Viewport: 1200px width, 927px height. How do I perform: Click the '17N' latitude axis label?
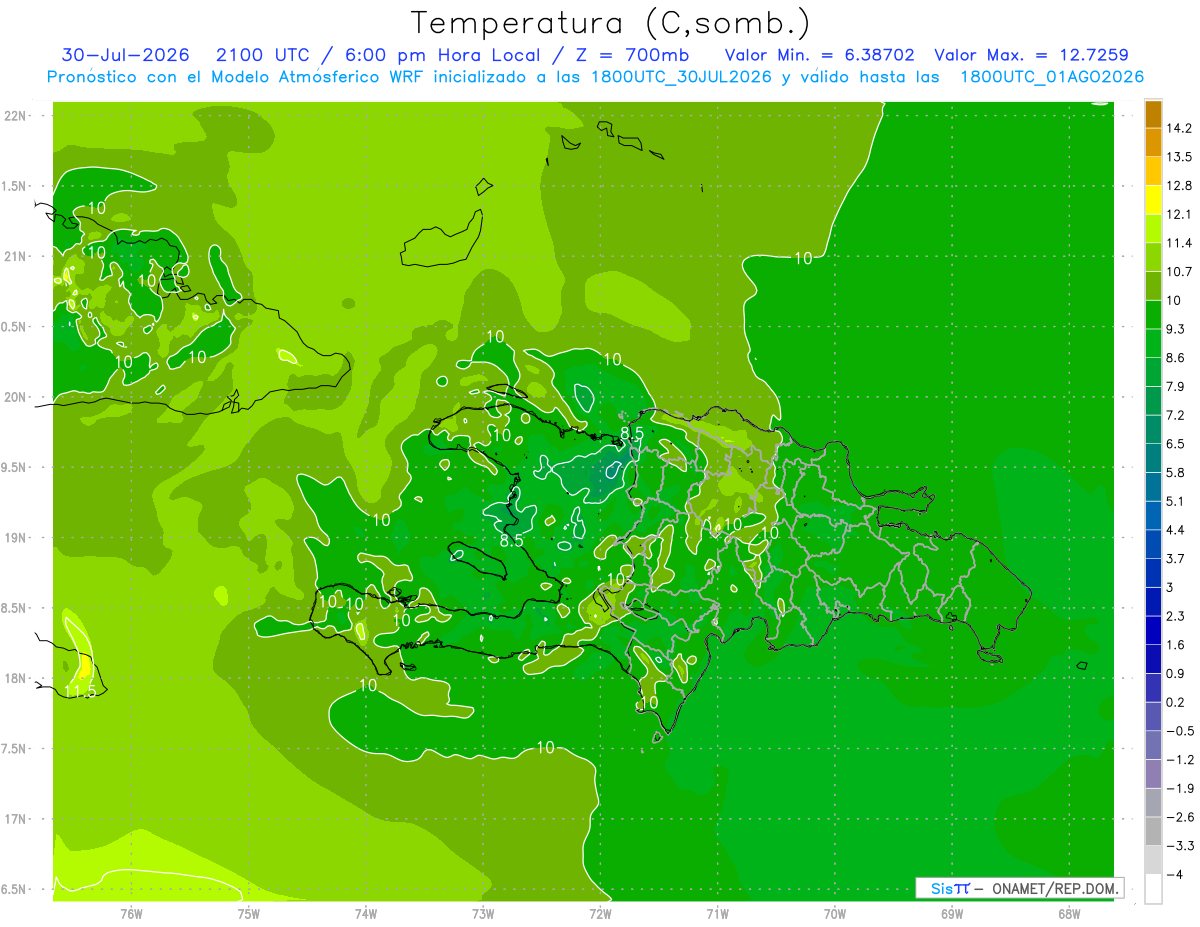coord(14,820)
